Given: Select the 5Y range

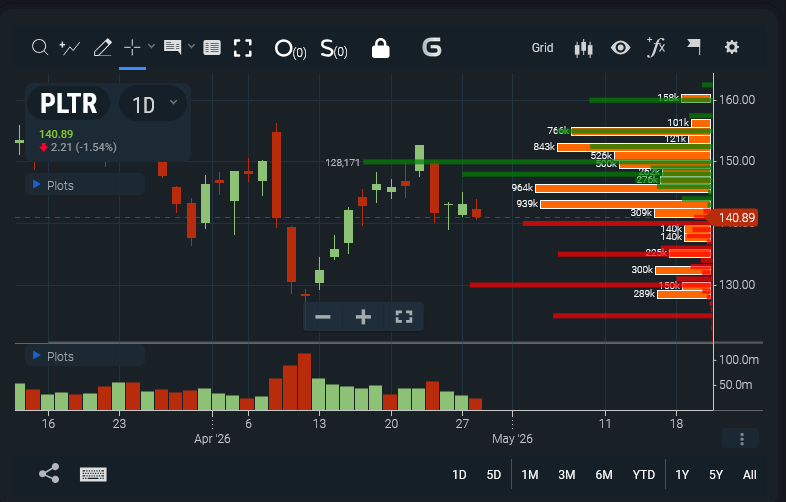Looking at the screenshot, I should (x=716, y=474).
